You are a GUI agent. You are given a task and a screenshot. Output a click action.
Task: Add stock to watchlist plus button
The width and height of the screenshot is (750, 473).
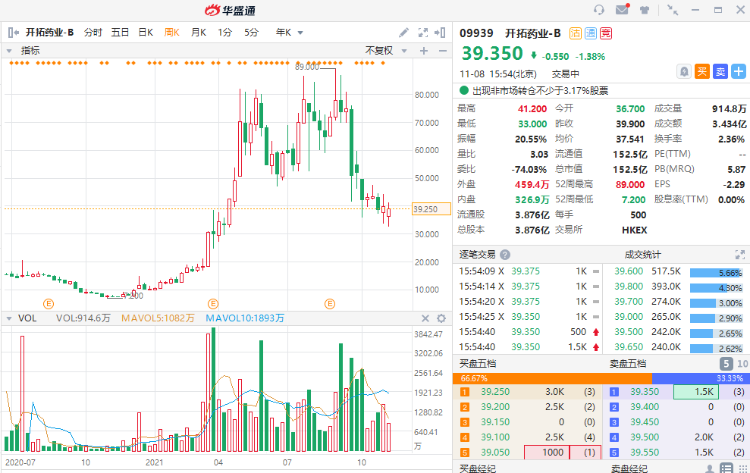(739, 72)
